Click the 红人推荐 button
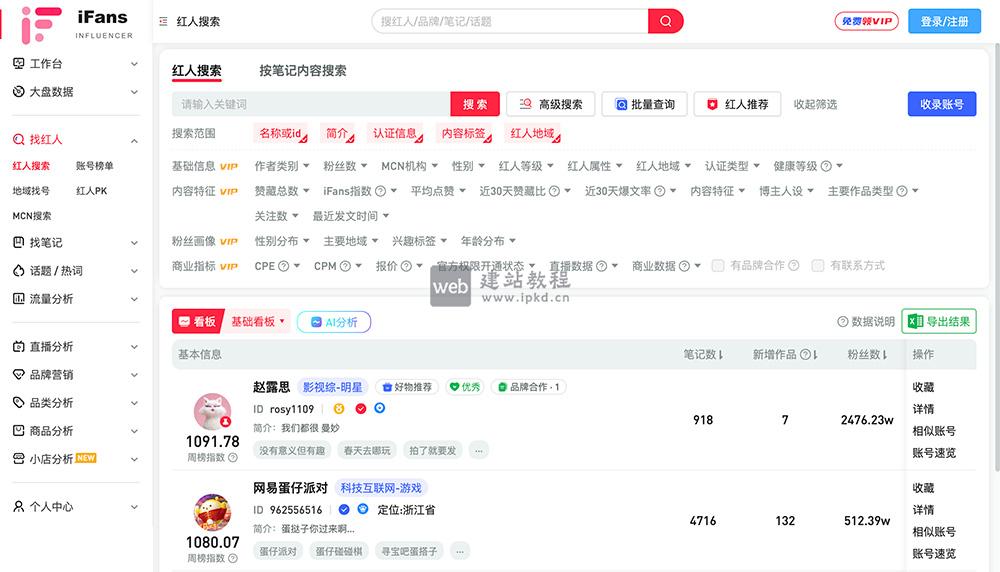The width and height of the screenshot is (1000, 572). (x=737, y=104)
